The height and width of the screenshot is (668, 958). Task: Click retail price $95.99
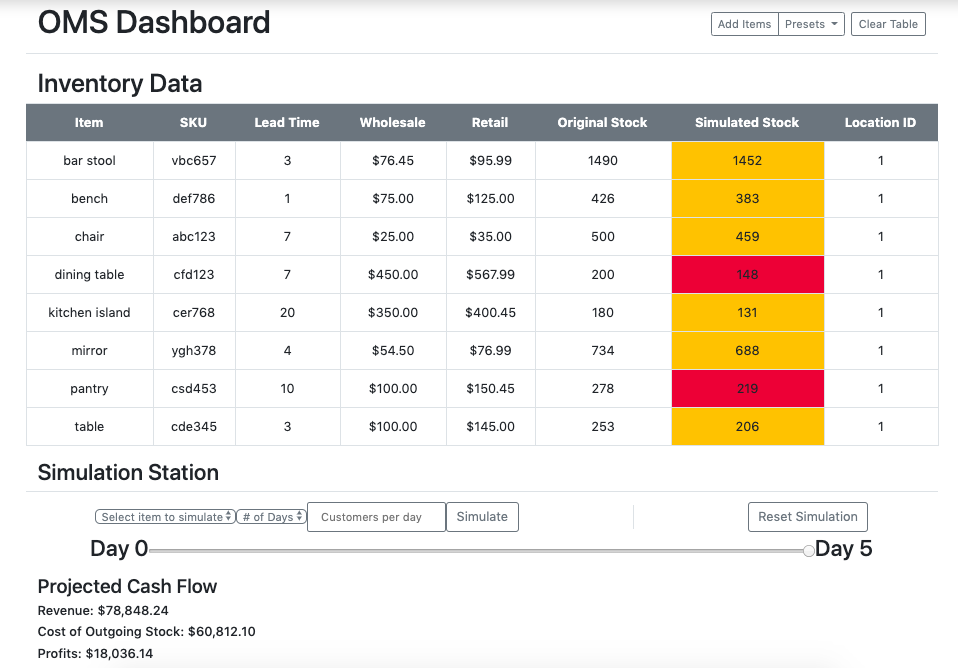pyautogui.click(x=490, y=161)
